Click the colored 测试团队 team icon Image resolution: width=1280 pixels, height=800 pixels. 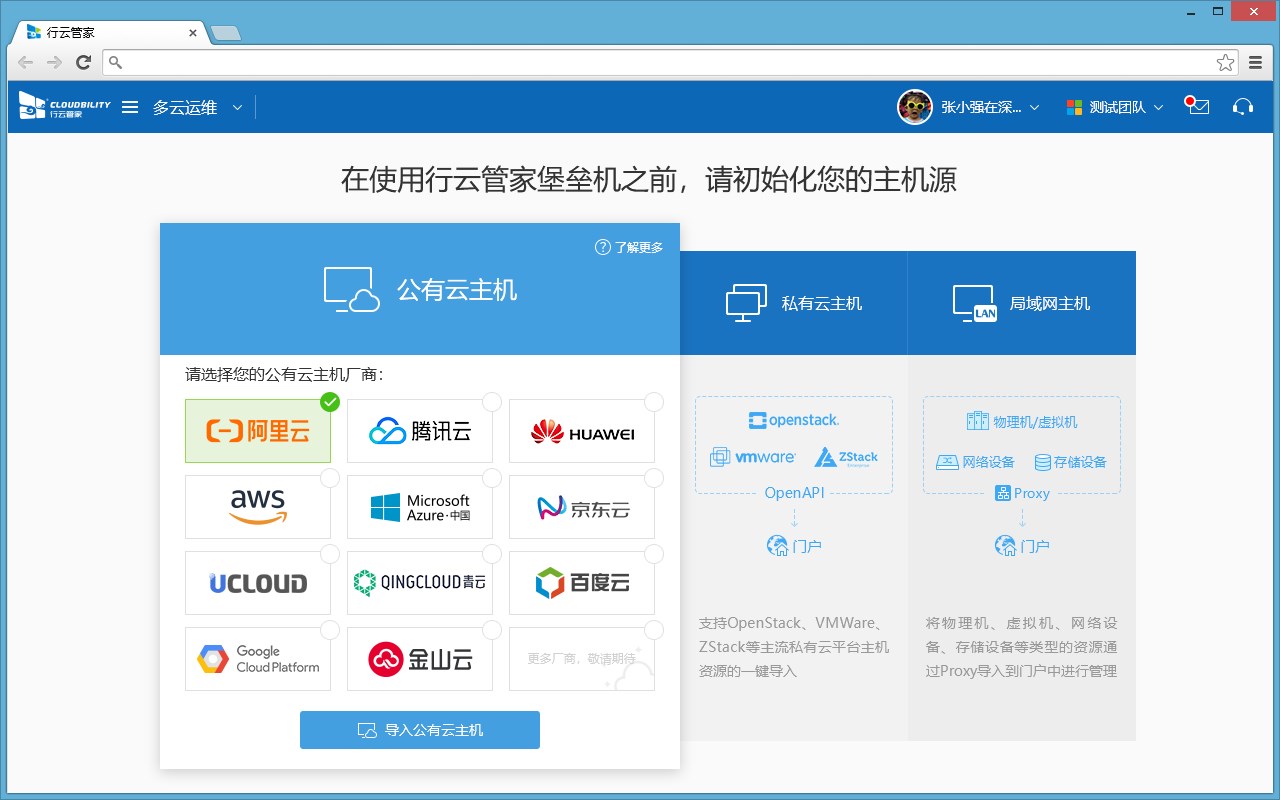pos(1075,107)
